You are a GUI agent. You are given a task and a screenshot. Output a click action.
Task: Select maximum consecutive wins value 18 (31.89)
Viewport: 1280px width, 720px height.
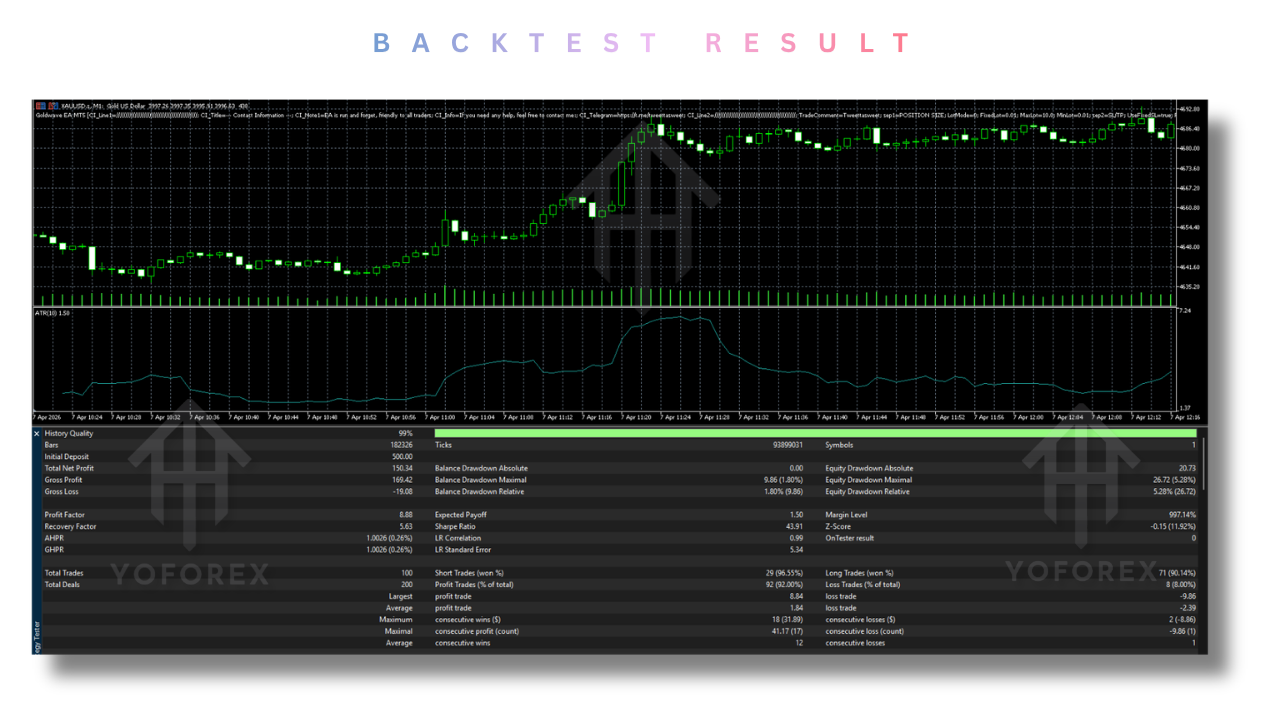click(785, 620)
